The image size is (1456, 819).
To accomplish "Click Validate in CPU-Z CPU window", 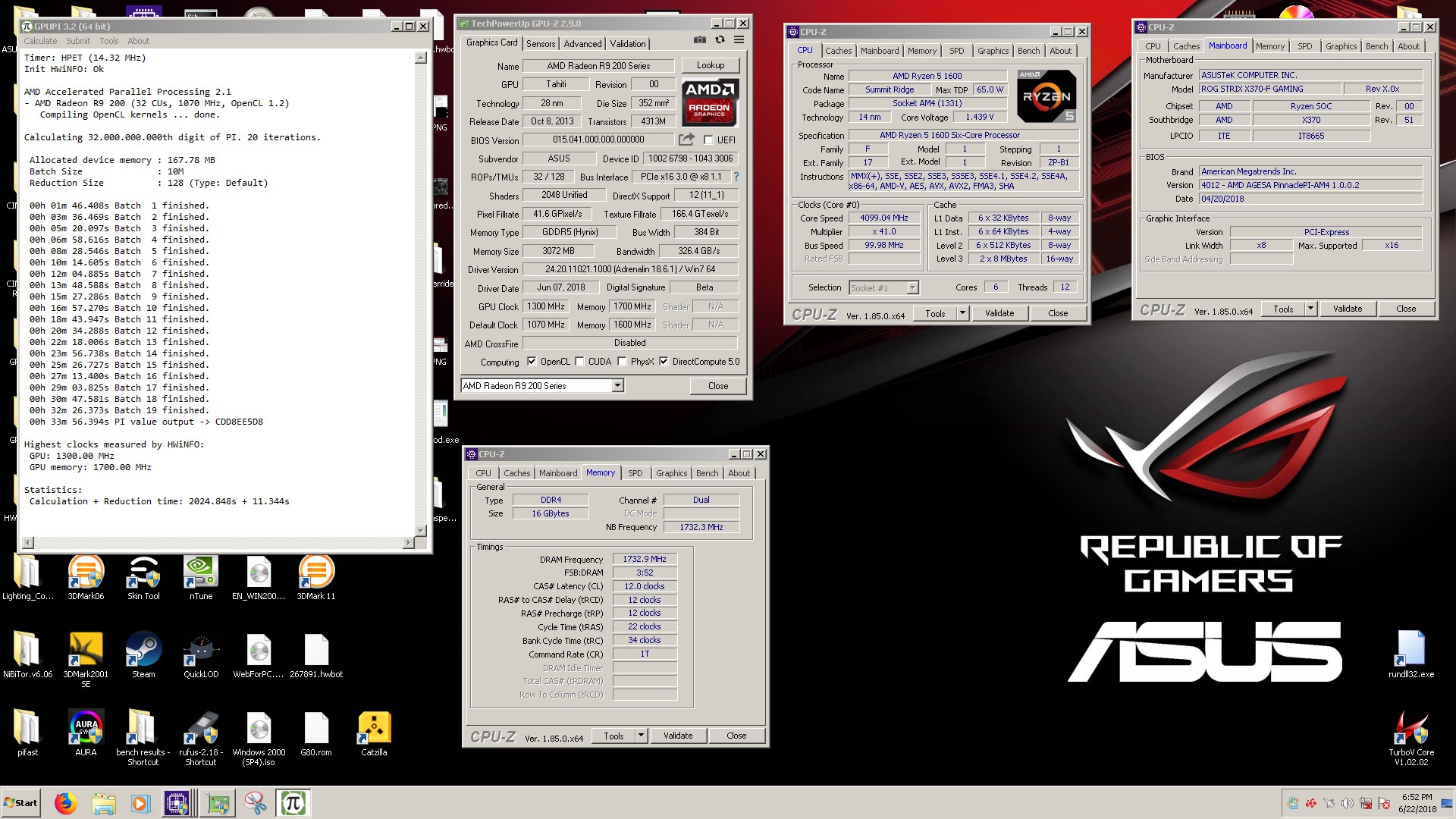I will [x=999, y=313].
